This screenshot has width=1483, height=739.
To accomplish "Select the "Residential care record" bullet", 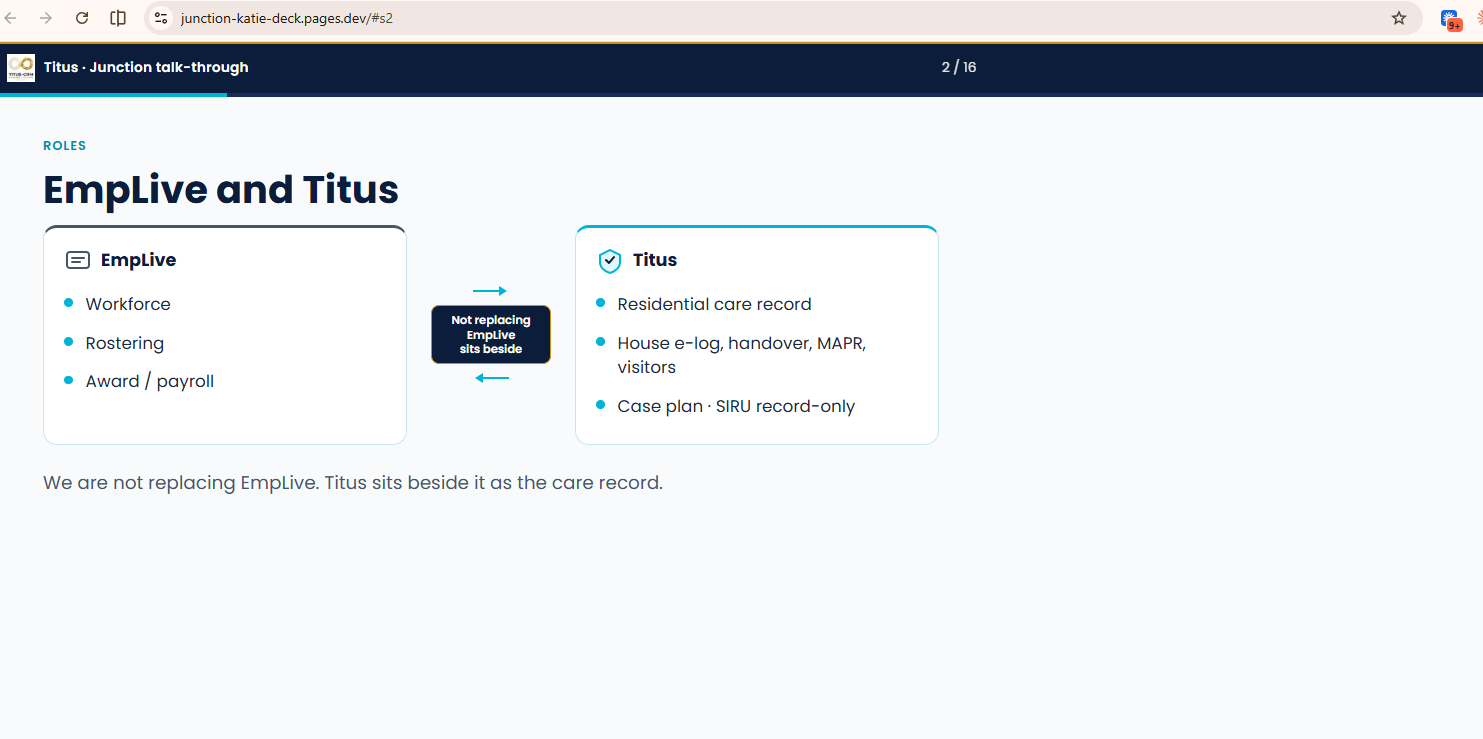I will click(x=715, y=304).
